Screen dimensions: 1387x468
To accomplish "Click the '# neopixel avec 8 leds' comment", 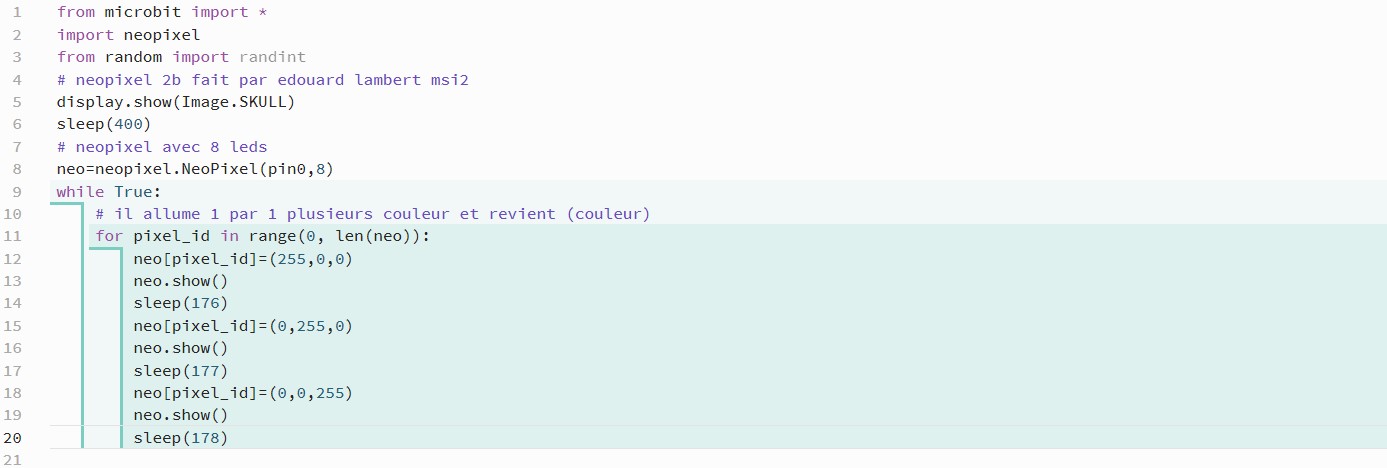I will [162, 146].
